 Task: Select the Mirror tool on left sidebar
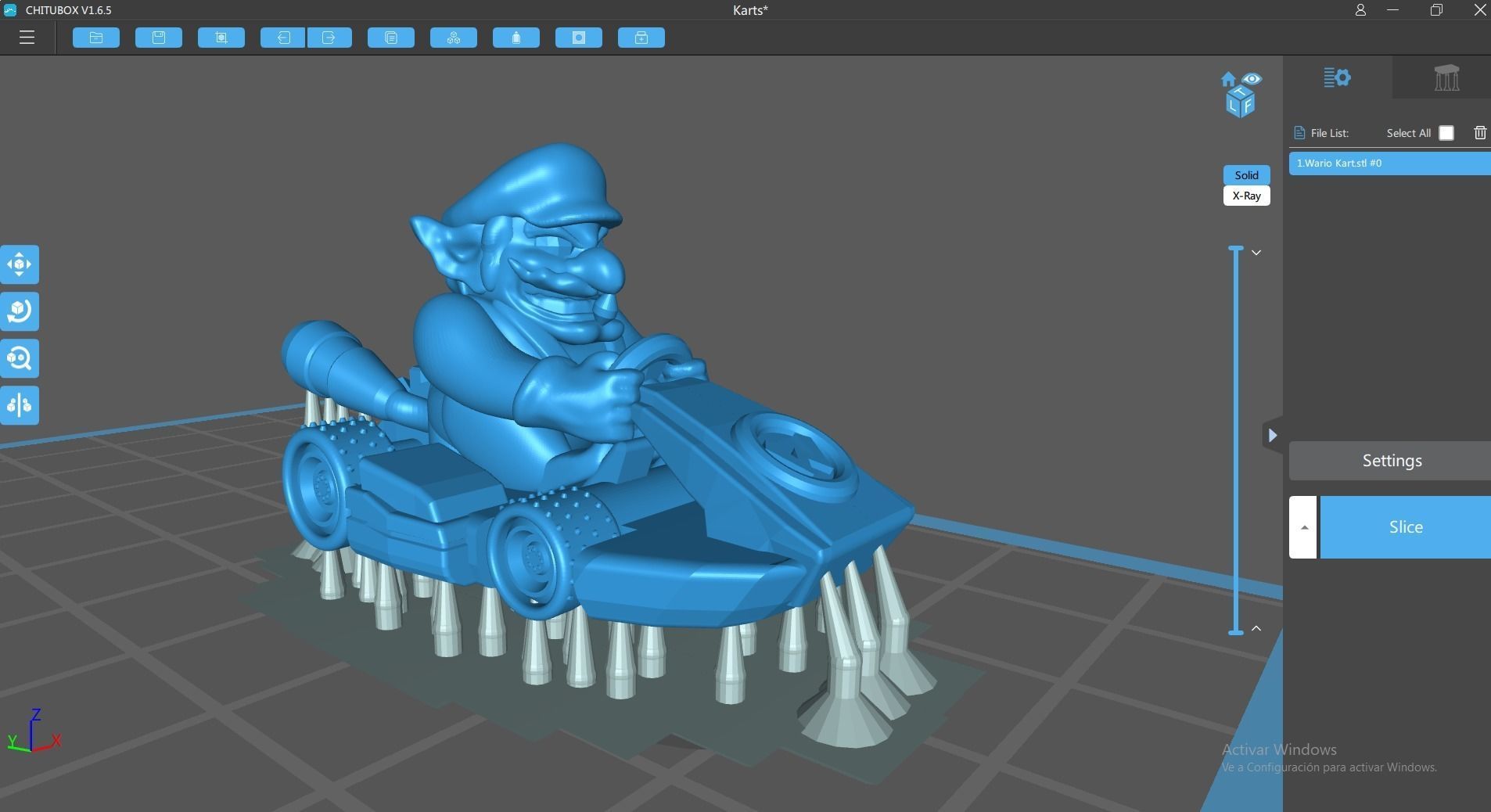20,405
